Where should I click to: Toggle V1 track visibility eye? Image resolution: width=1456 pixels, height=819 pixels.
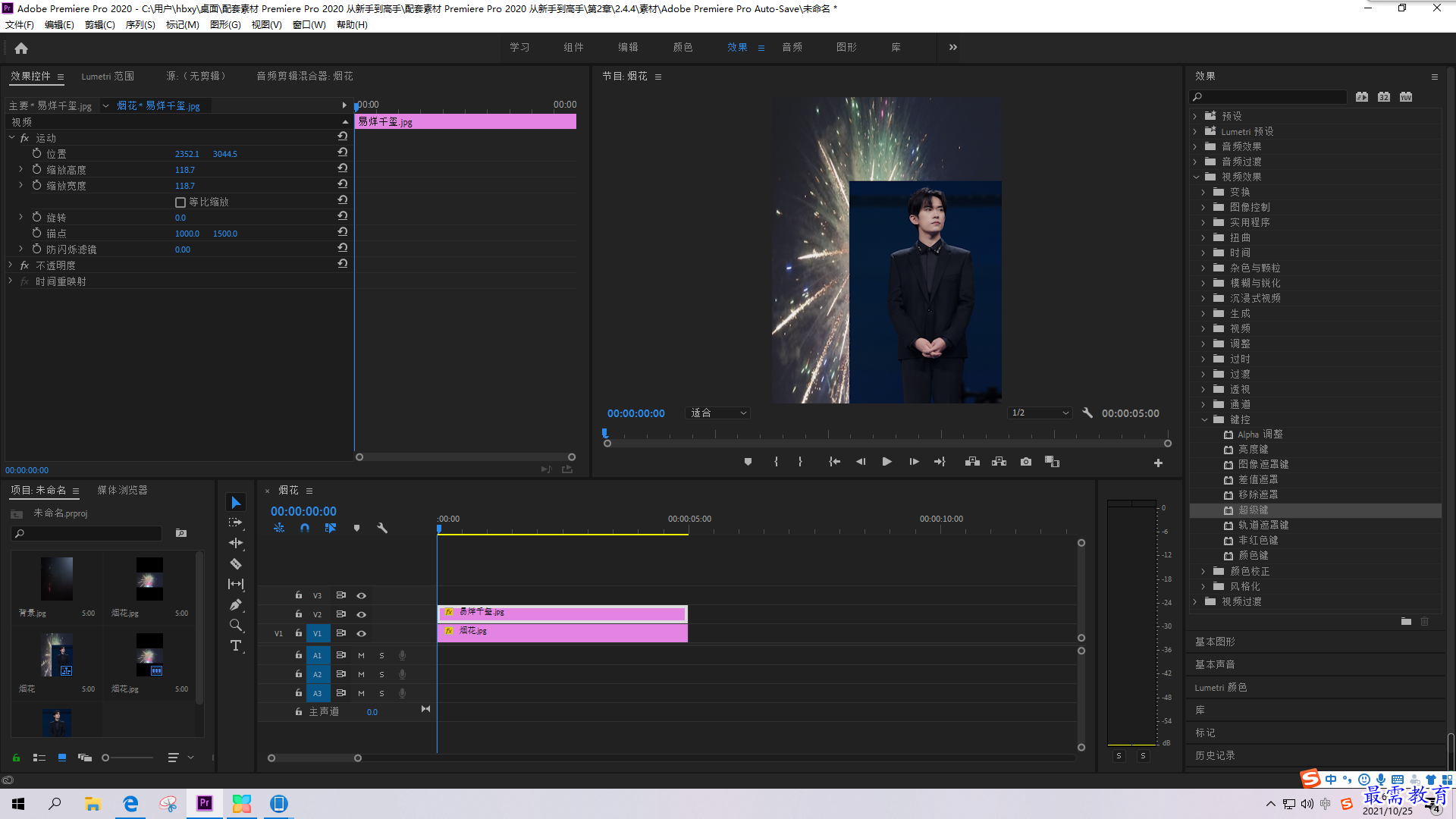(362, 633)
